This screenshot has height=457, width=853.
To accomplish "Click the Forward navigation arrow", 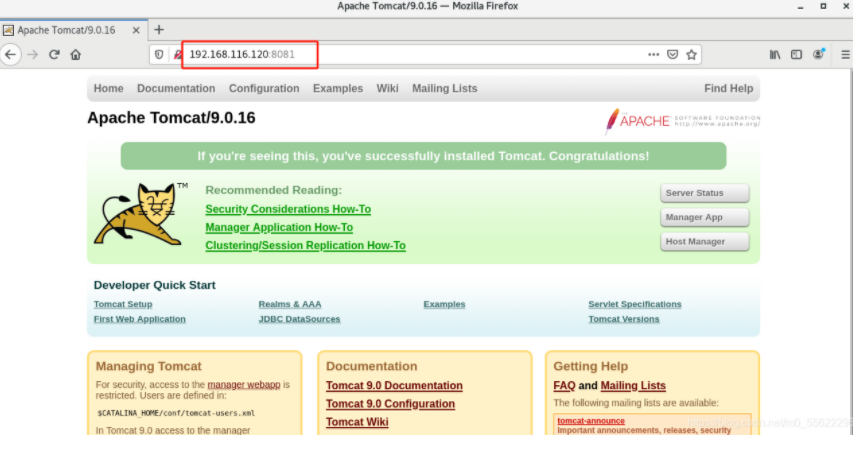I will [x=33, y=54].
